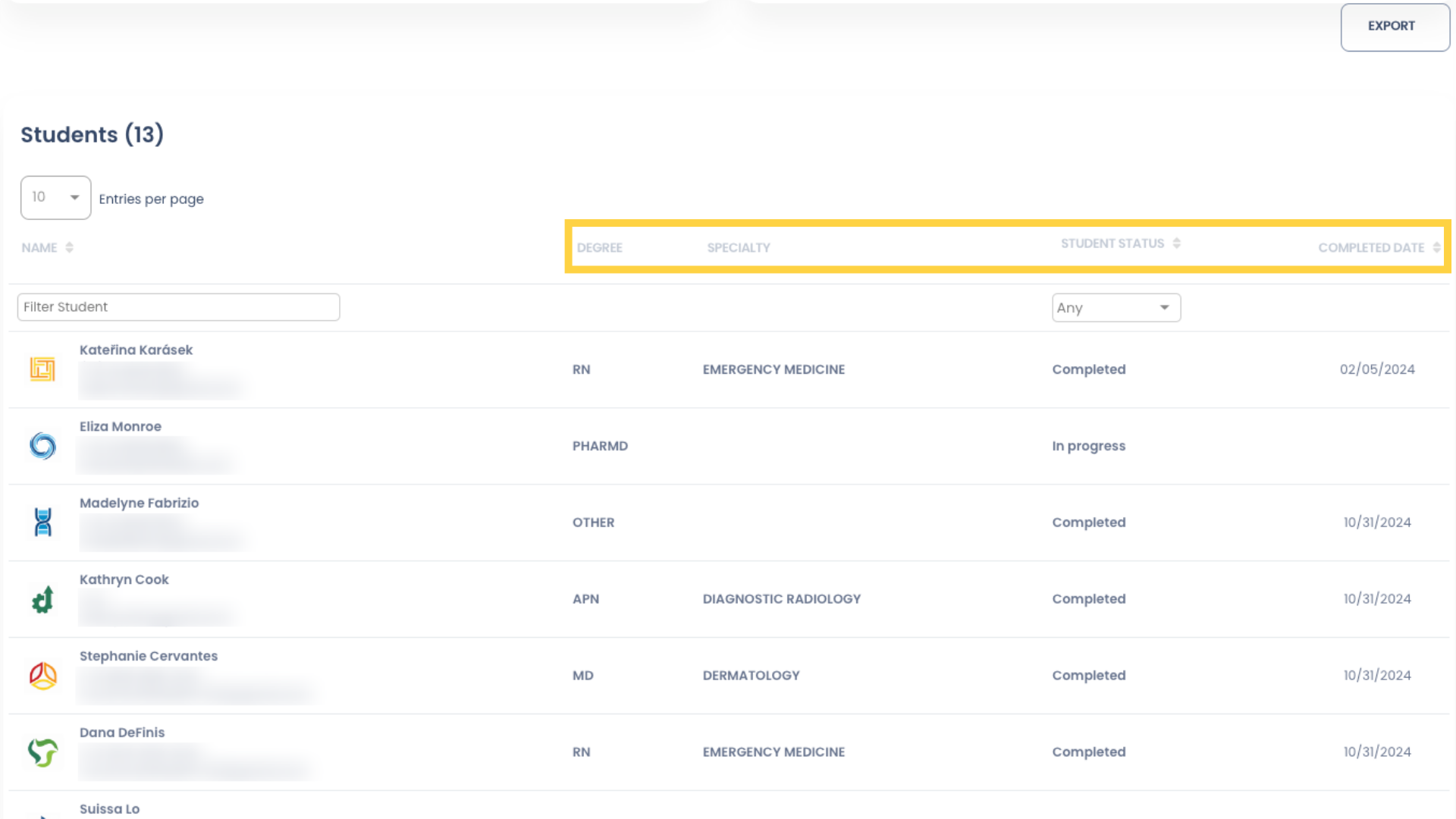
Task: Open Kathryn Cook student name
Action: pyautogui.click(x=124, y=579)
